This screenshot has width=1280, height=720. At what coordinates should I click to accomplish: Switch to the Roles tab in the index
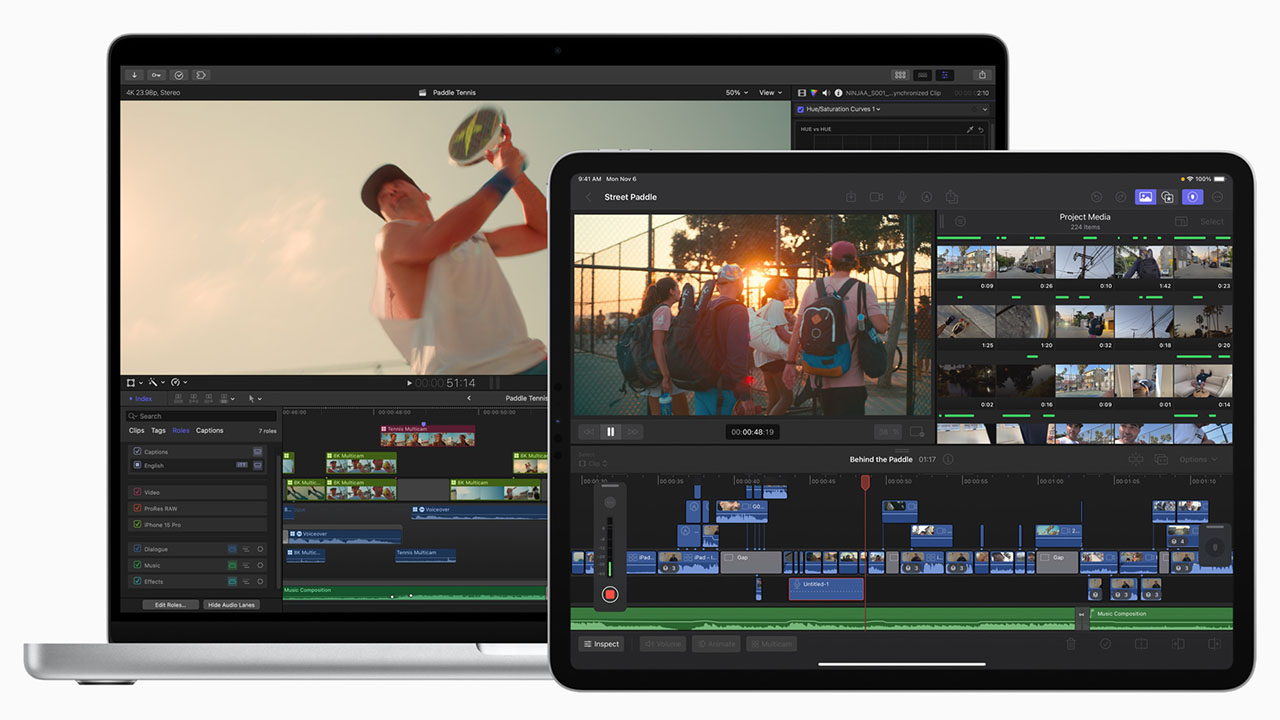click(x=181, y=430)
